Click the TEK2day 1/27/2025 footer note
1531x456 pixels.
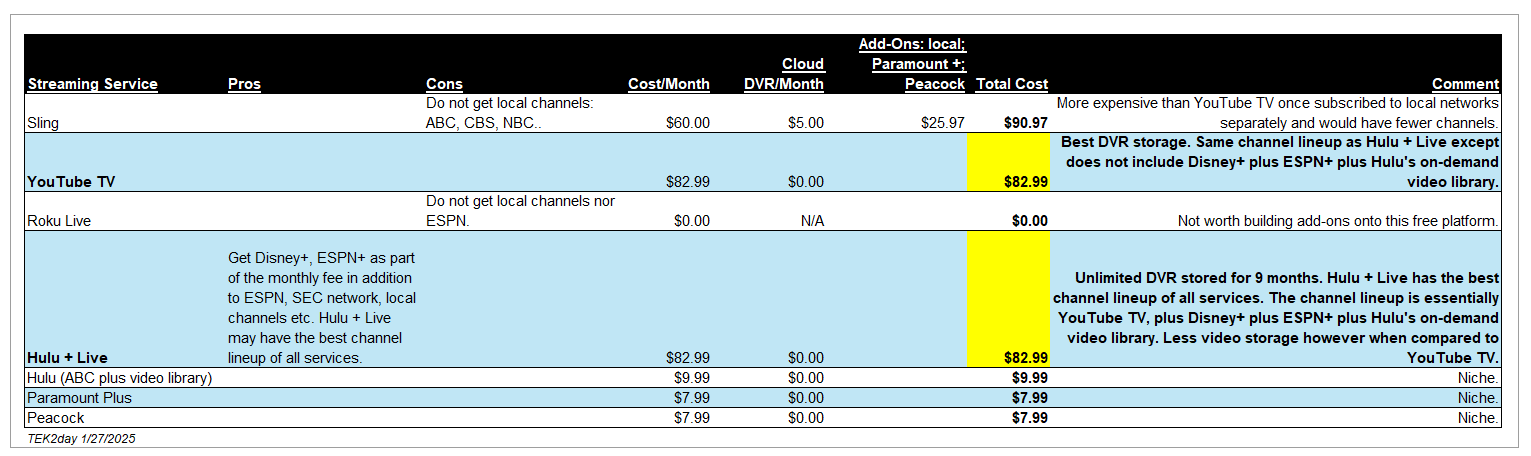pos(81,438)
